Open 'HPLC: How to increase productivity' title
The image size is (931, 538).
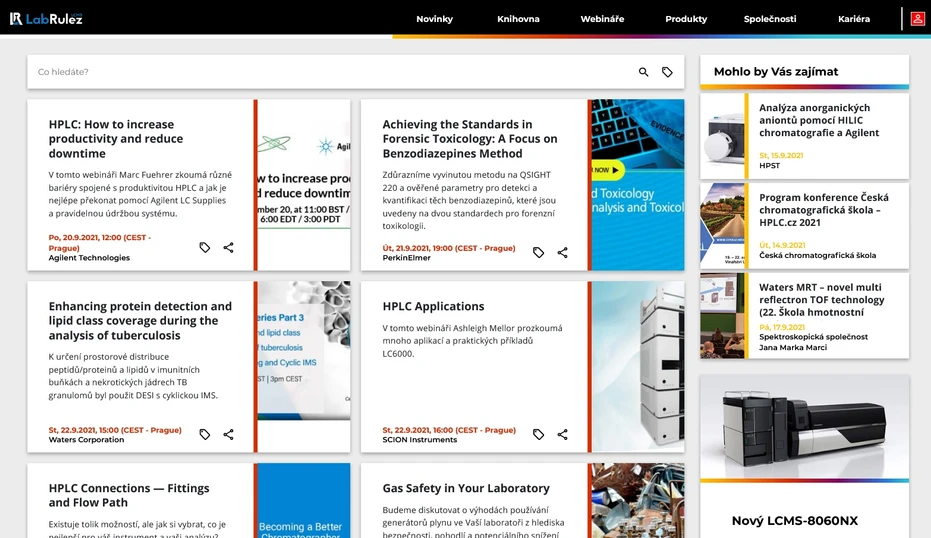tap(116, 139)
